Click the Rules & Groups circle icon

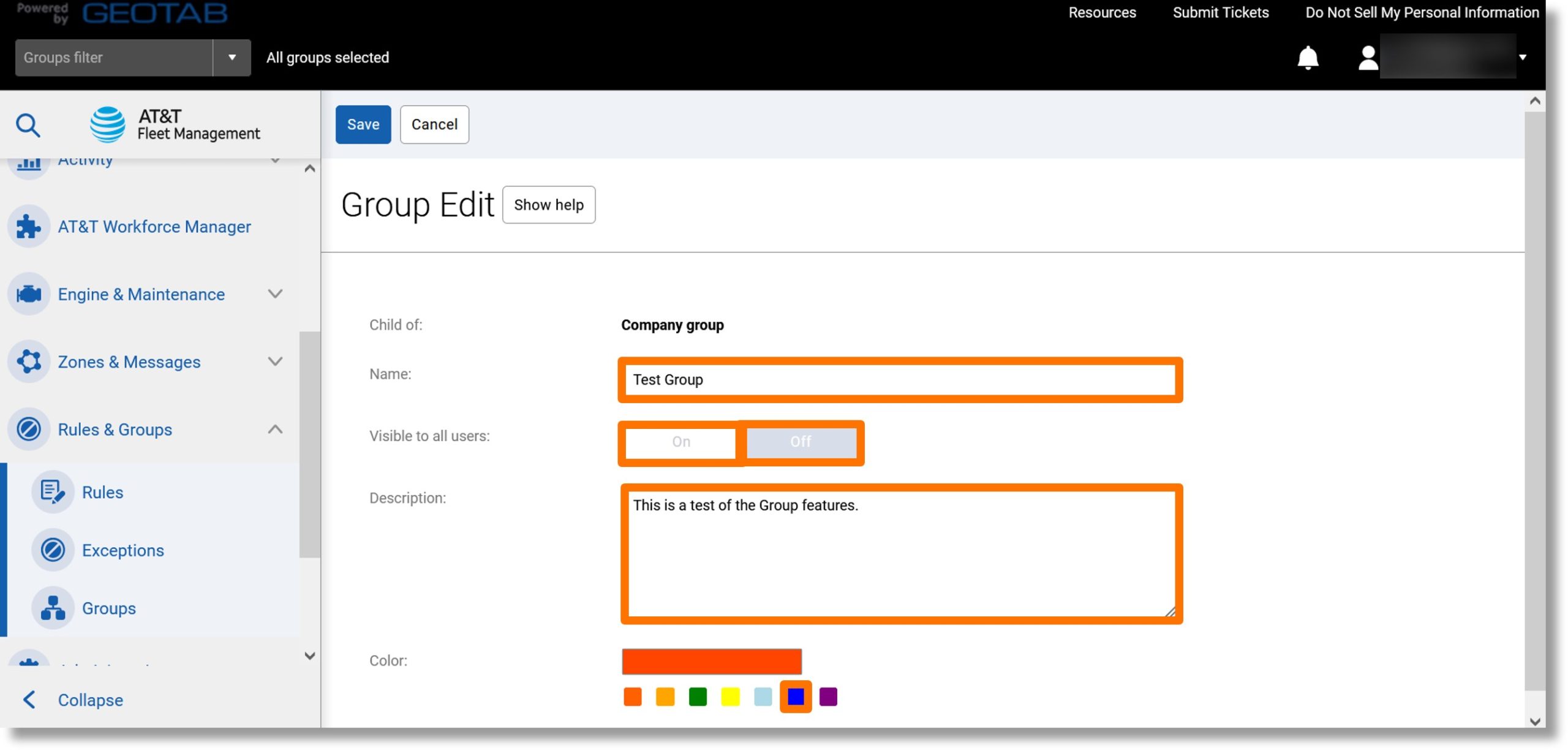click(x=28, y=429)
